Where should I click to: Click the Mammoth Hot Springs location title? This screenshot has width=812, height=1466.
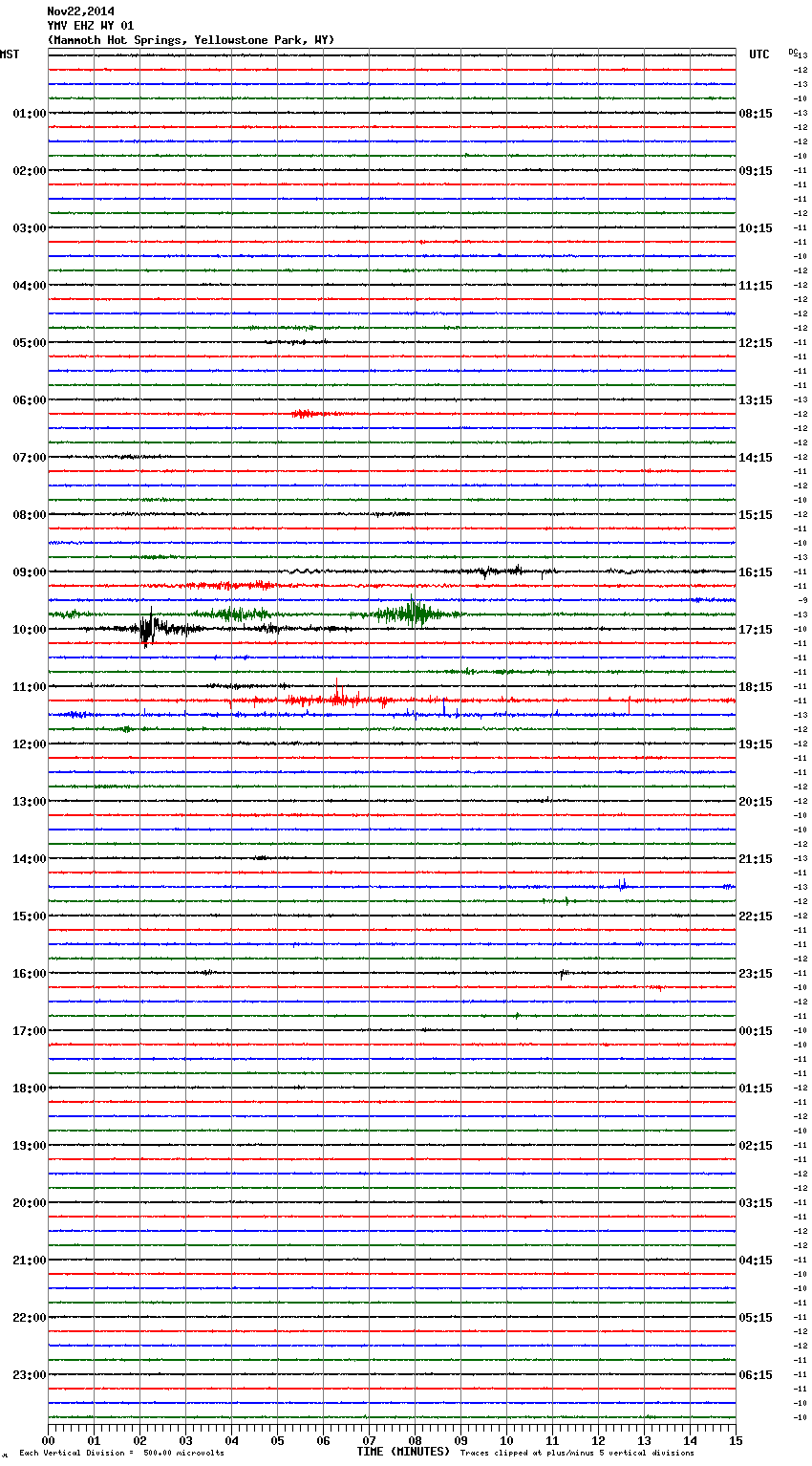pyautogui.click(x=190, y=40)
